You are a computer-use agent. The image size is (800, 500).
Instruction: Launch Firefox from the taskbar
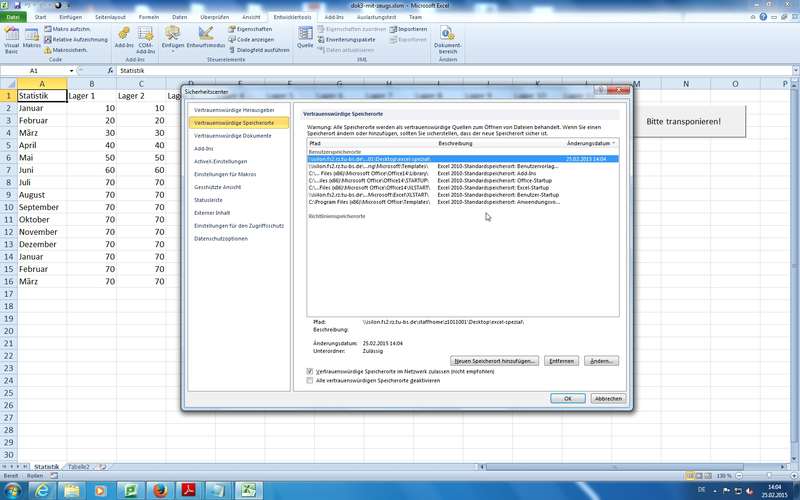(159, 489)
